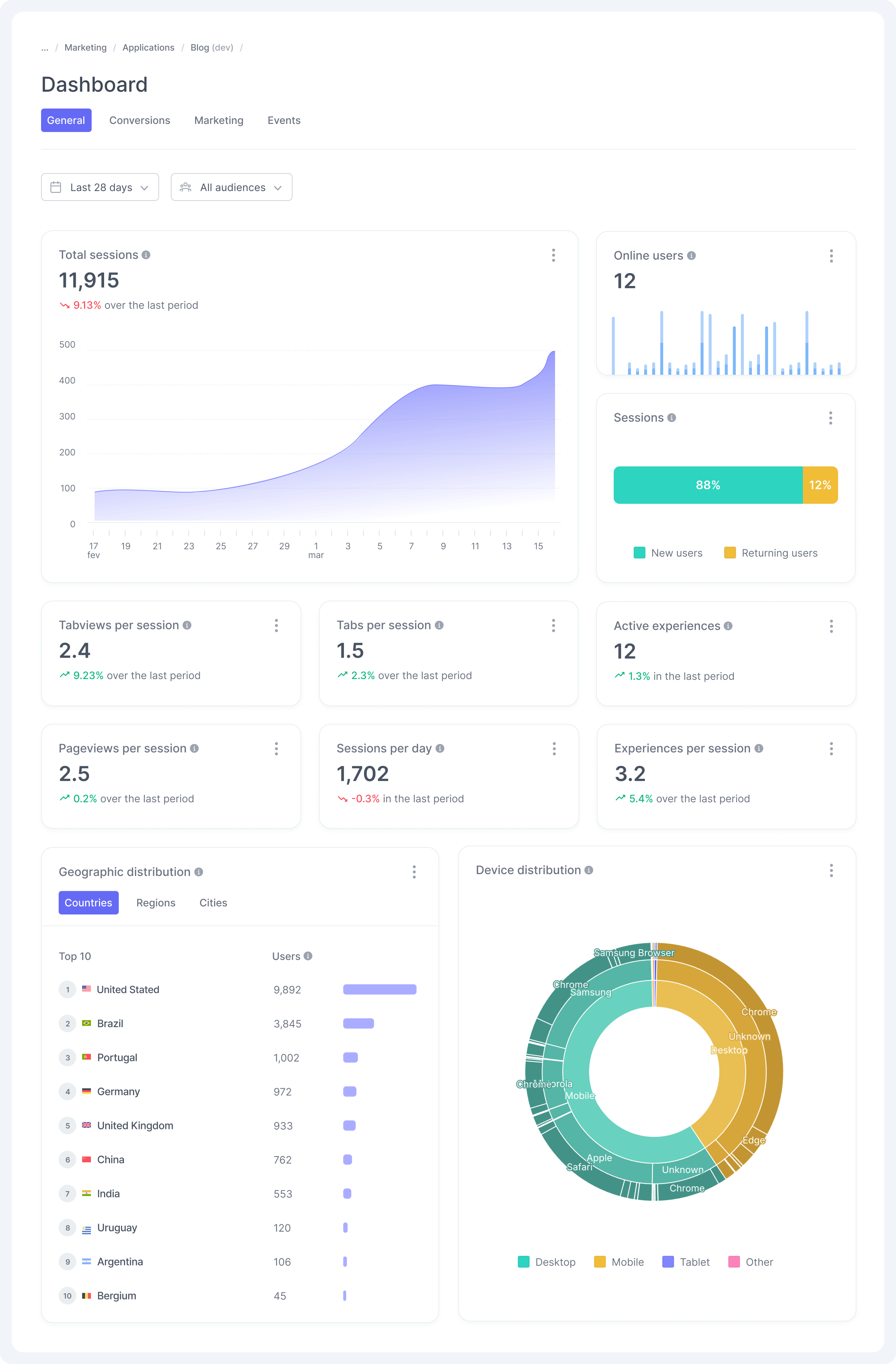Click the info icon beside the Users column

coord(309,956)
